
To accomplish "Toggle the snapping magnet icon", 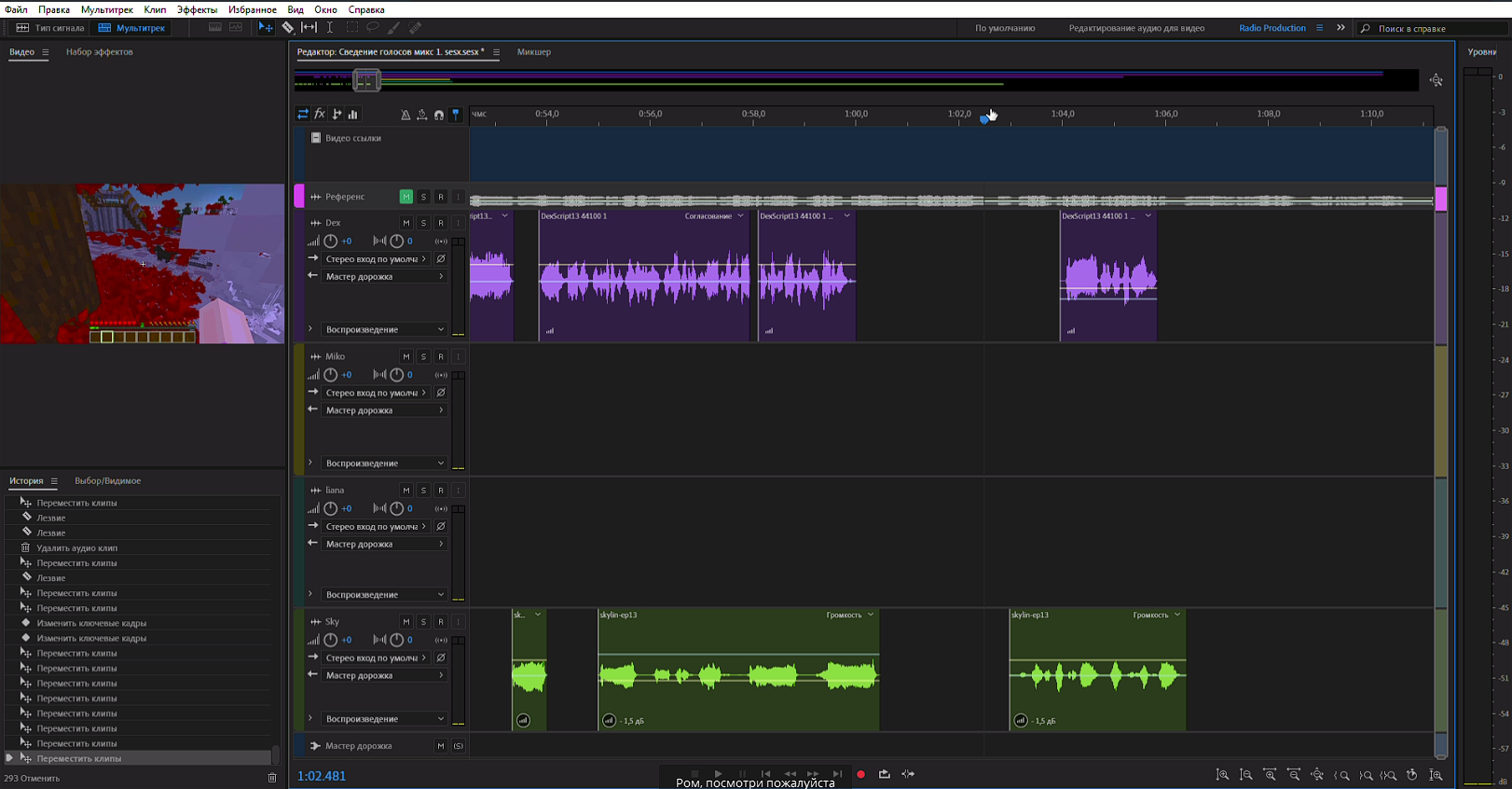I will pos(439,115).
